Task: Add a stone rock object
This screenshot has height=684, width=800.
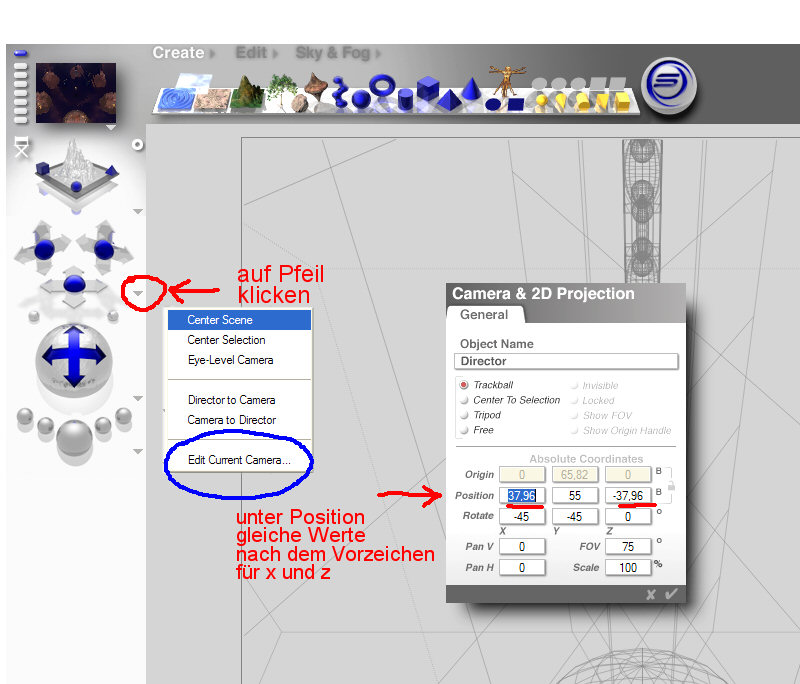Action: tap(300, 104)
